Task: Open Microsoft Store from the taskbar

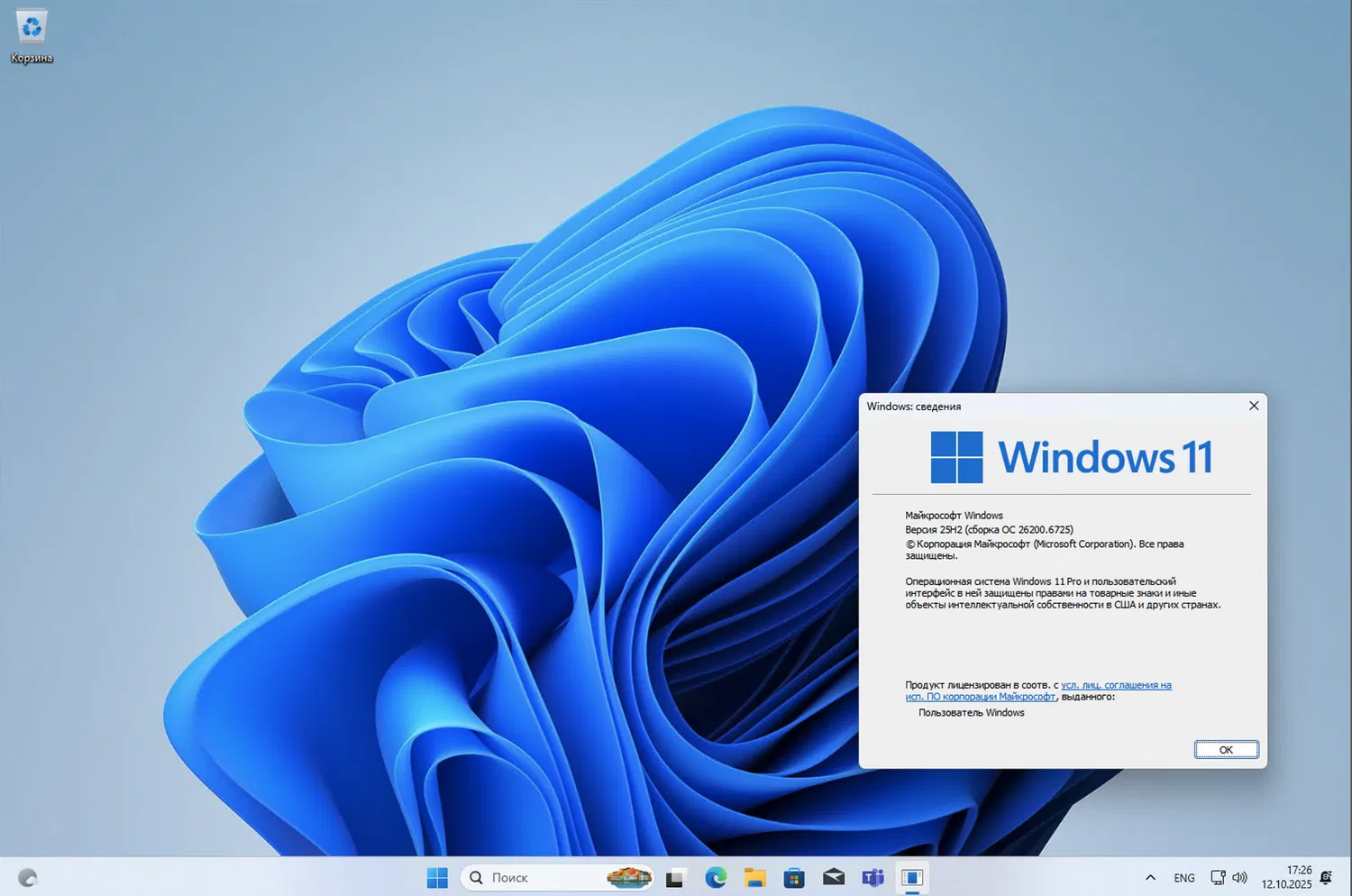Action: tap(794, 877)
